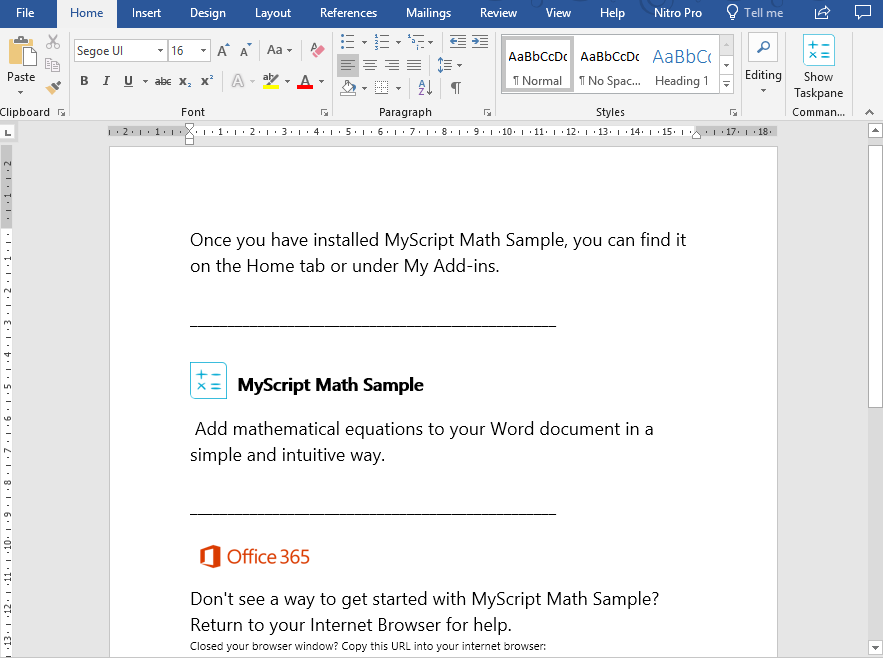Toggle Italic formatting
The image size is (883, 658).
click(x=106, y=81)
